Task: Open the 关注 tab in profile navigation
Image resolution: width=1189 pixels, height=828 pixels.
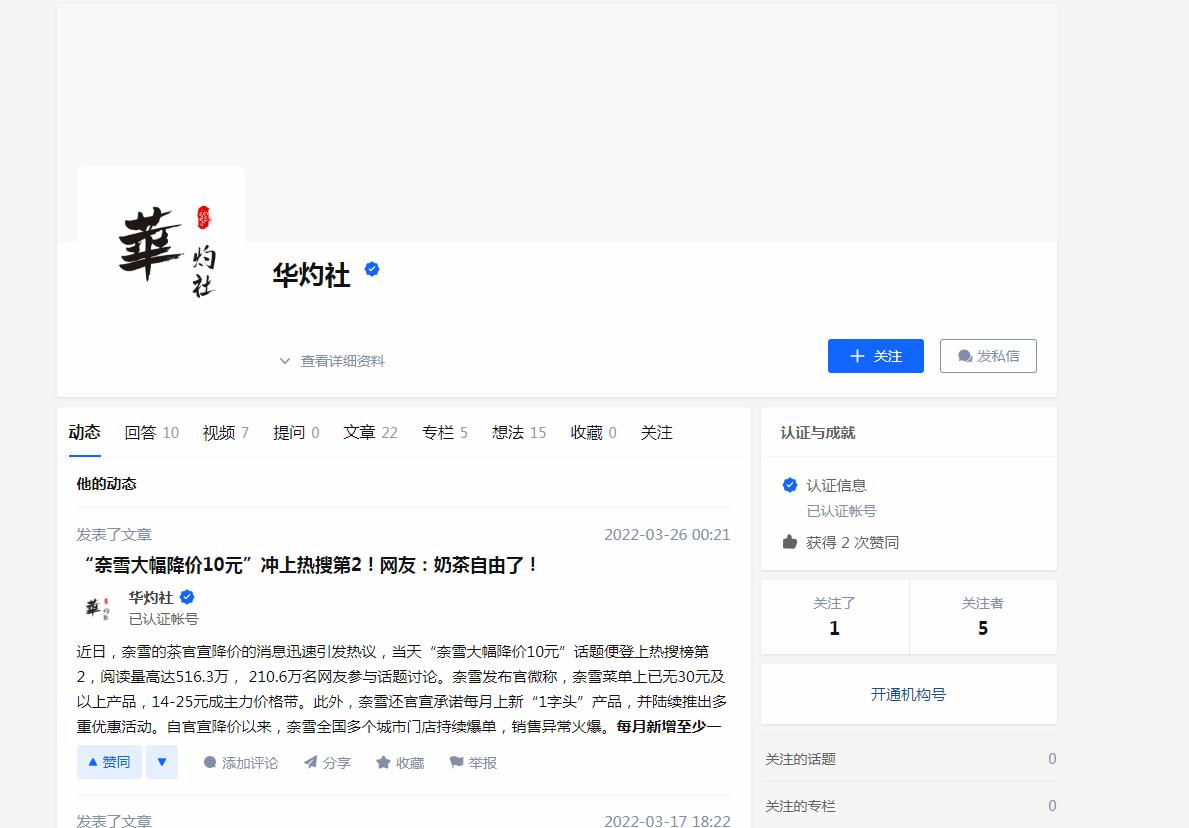Action: point(657,432)
